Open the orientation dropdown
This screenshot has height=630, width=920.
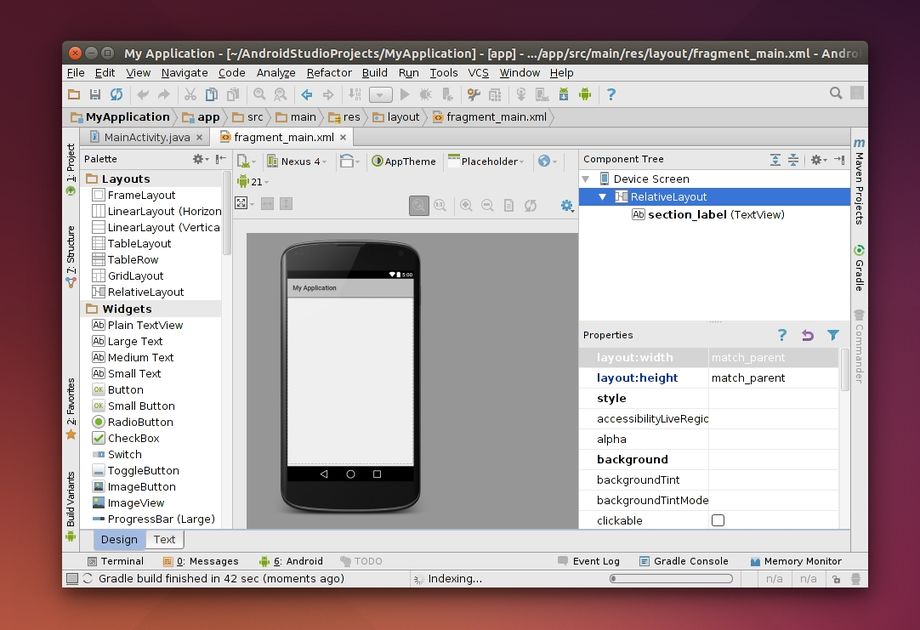tap(350, 161)
